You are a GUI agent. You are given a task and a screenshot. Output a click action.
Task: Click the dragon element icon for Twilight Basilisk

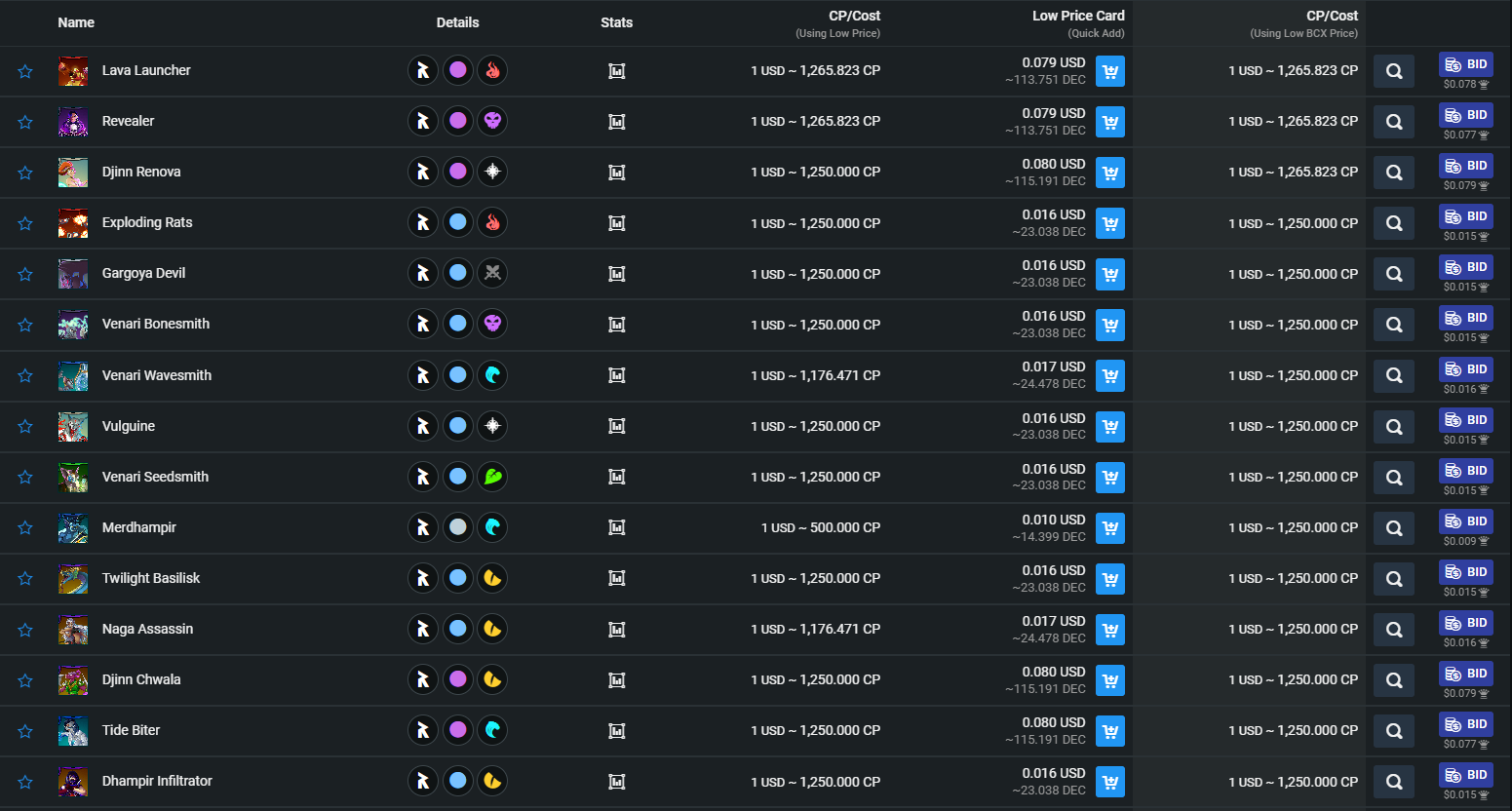[493, 578]
